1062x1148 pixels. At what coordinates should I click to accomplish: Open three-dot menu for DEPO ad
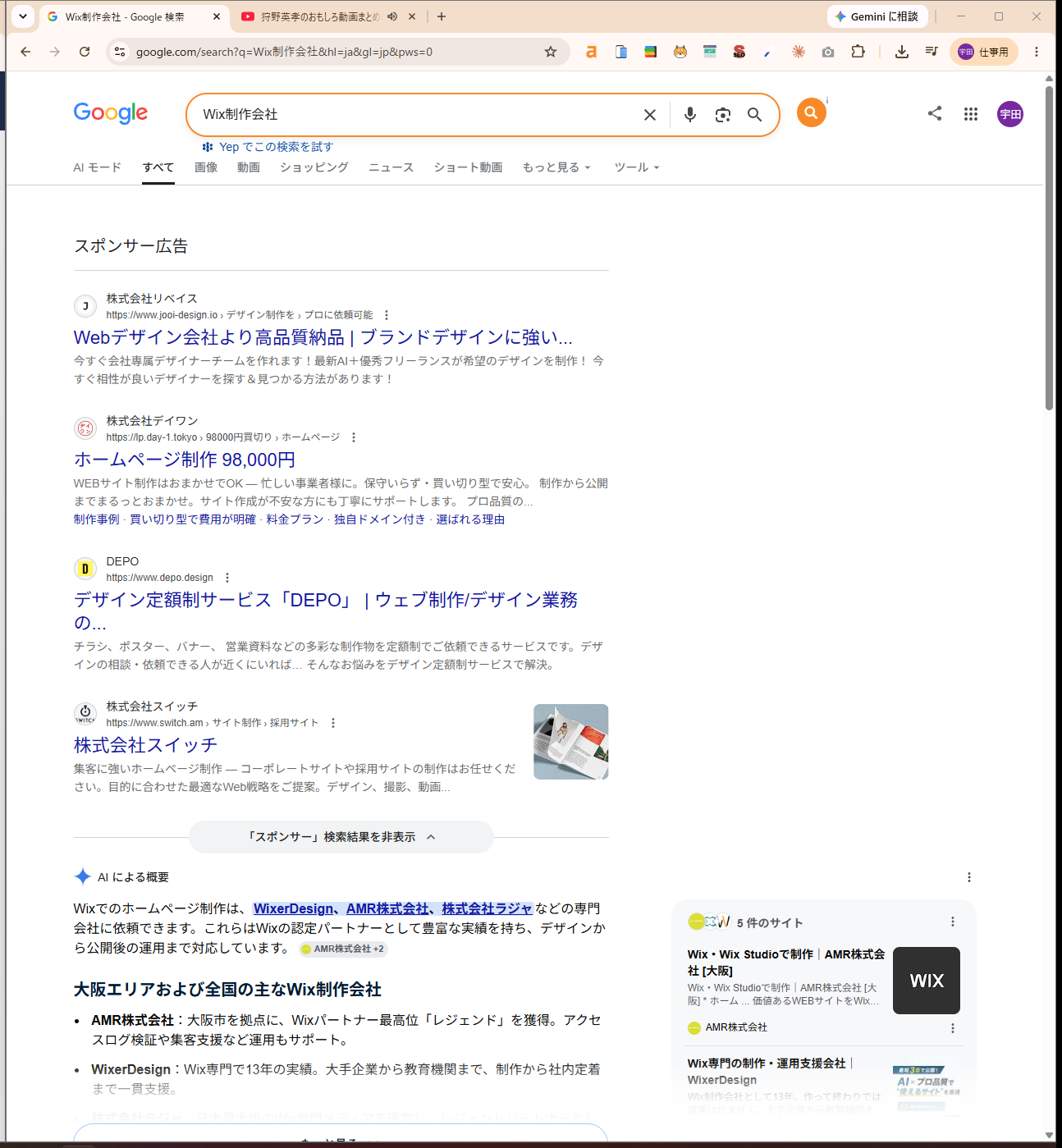pyautogui.click(x=227, y=578)
